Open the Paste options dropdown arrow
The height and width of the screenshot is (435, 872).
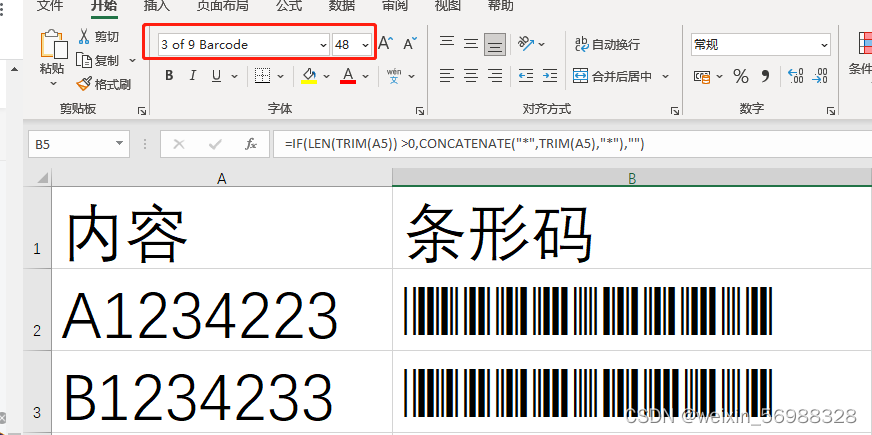click(53, 84)
